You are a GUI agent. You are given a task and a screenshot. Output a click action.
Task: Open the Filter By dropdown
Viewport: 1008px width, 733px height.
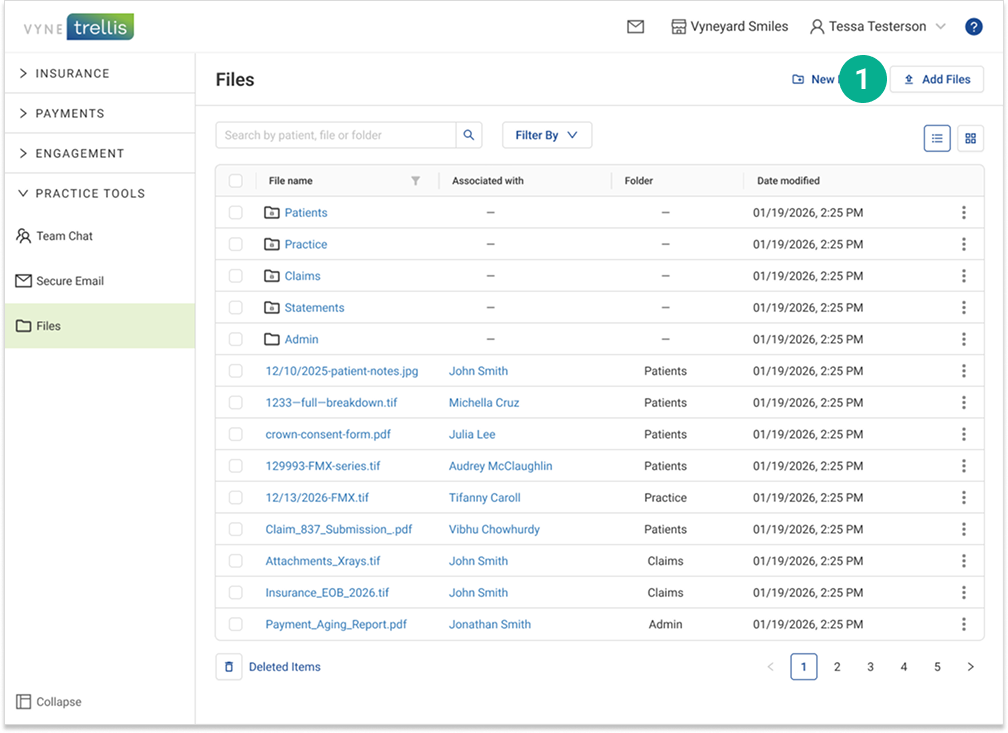pyautogui.click(x=546, y=135)
